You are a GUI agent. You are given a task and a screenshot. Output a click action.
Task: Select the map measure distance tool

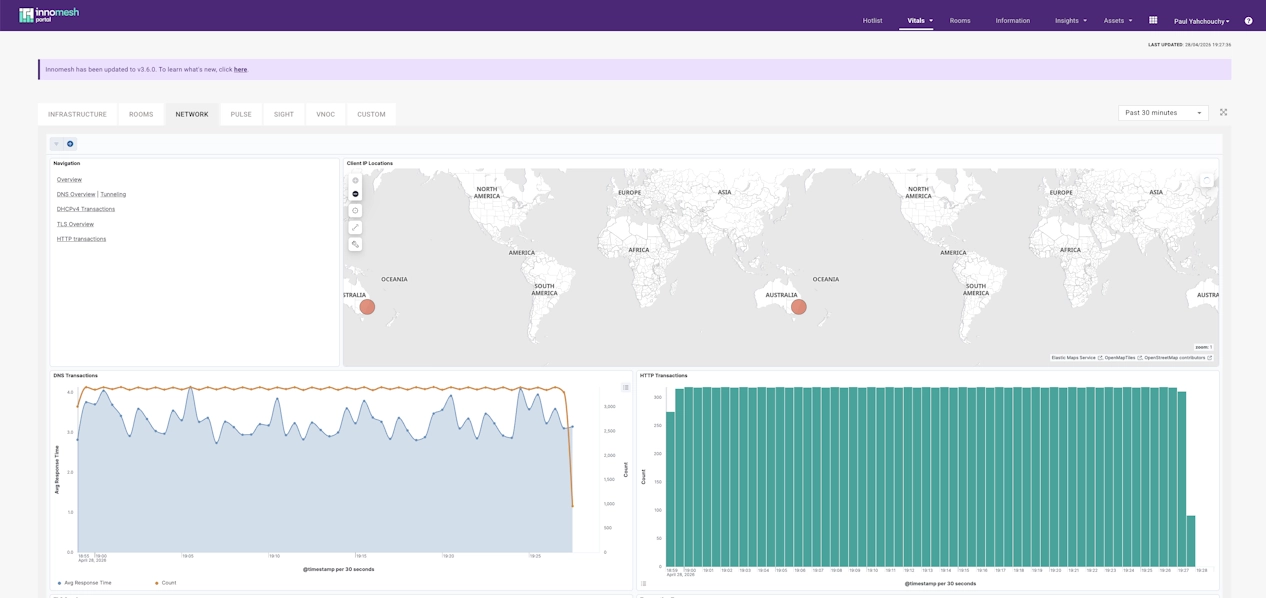tap(355, 227)
